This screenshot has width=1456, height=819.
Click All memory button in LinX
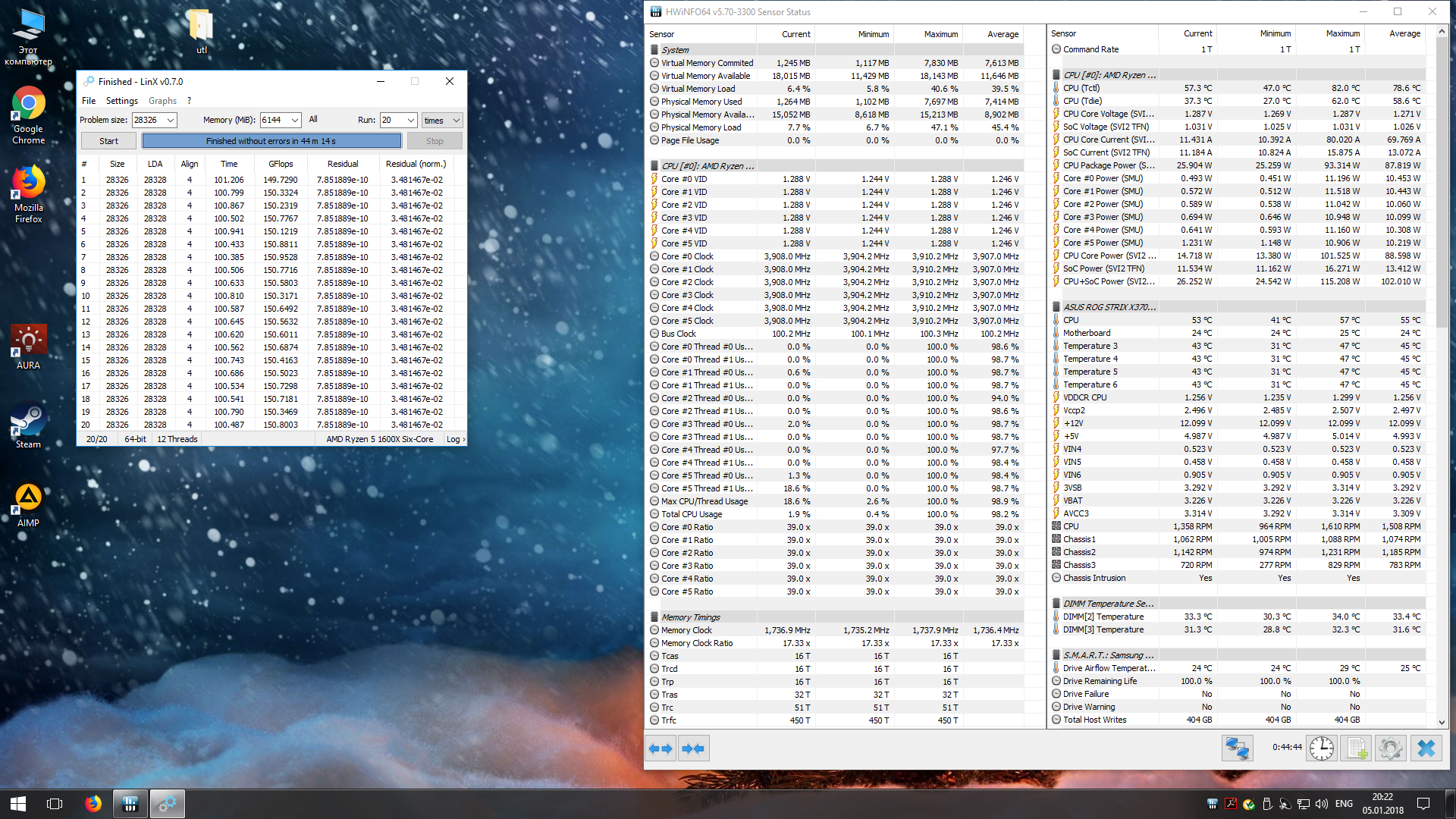tap(313, 120)
